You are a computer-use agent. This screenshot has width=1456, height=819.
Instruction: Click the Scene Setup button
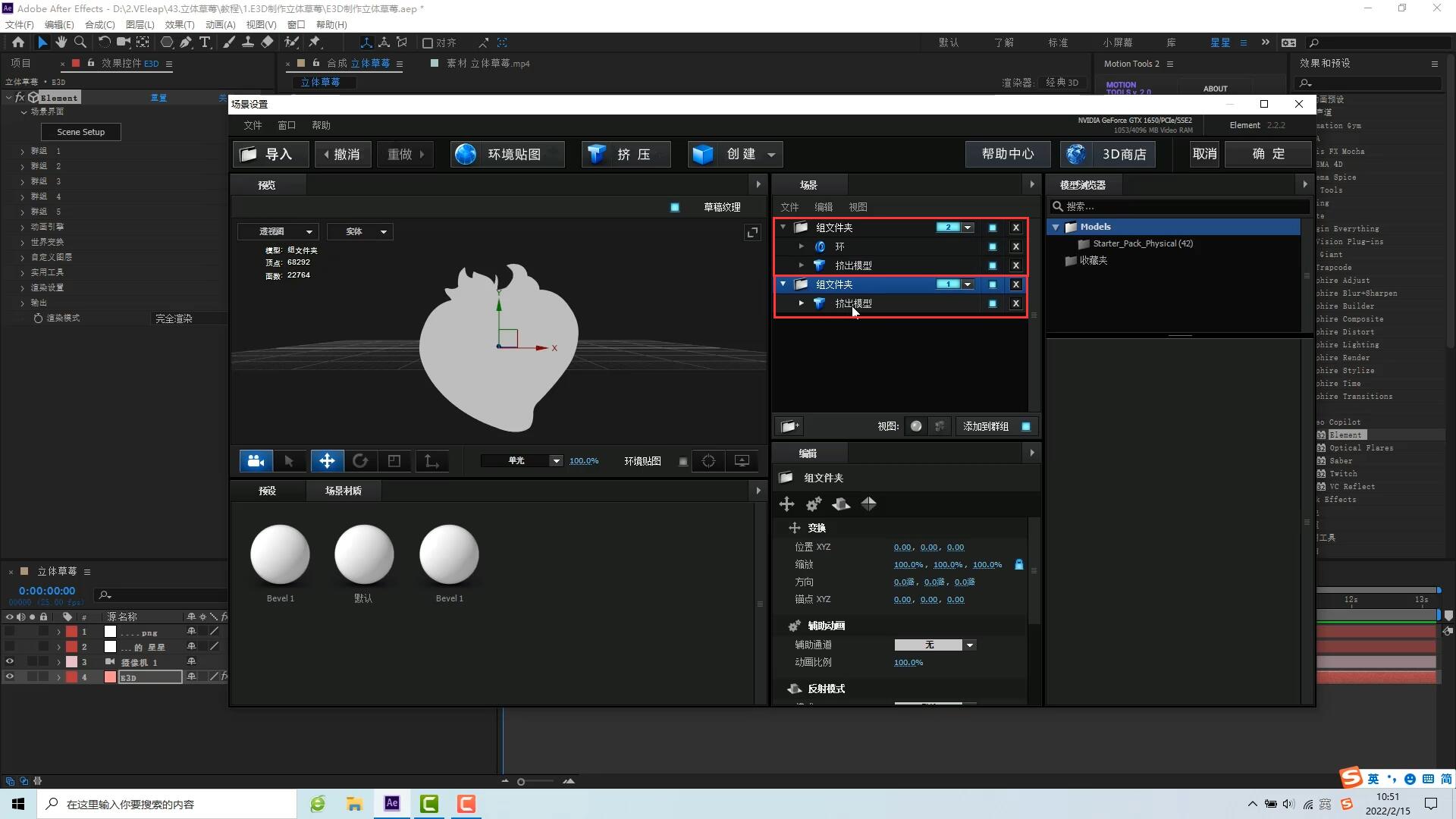point(80,131)
